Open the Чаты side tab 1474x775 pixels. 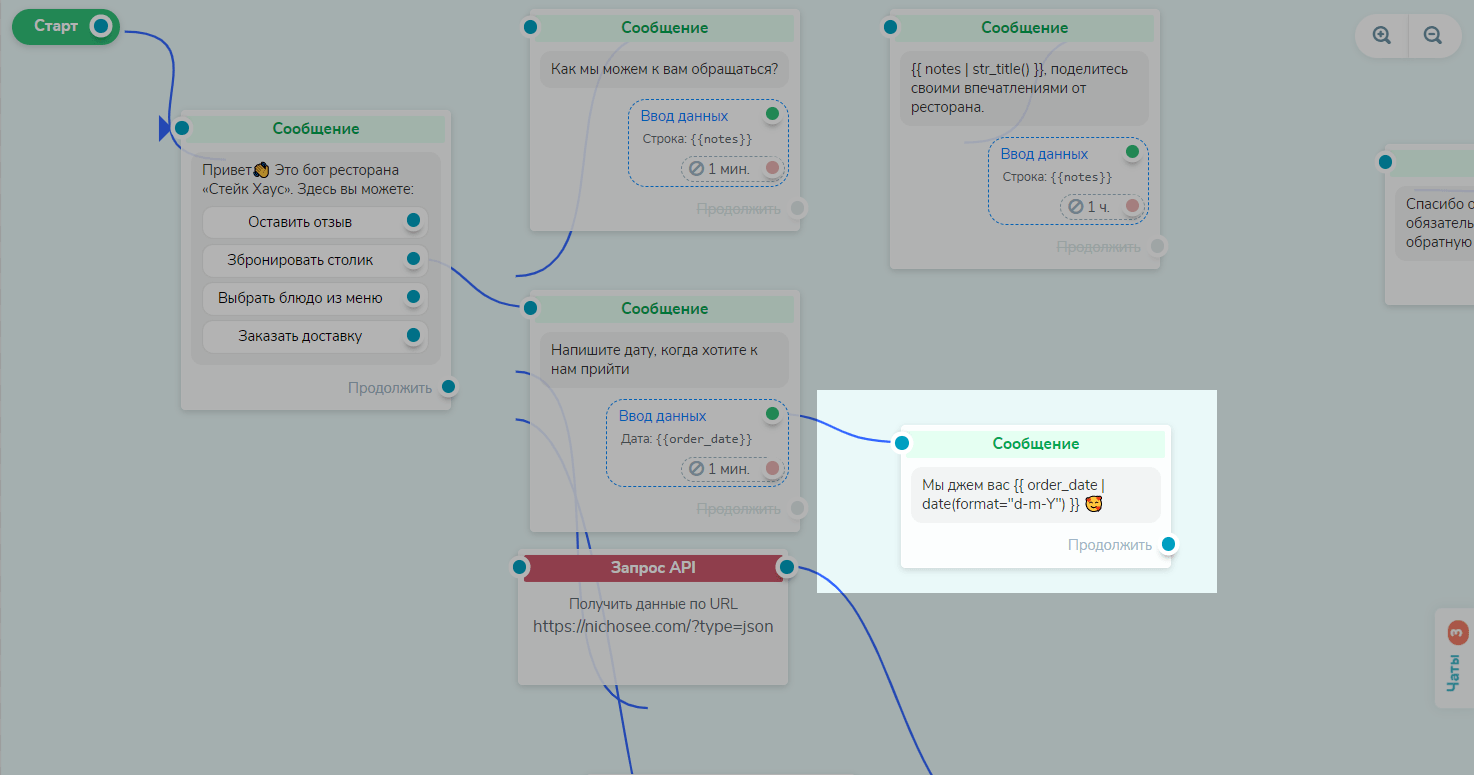click(x=1453, y=658)
